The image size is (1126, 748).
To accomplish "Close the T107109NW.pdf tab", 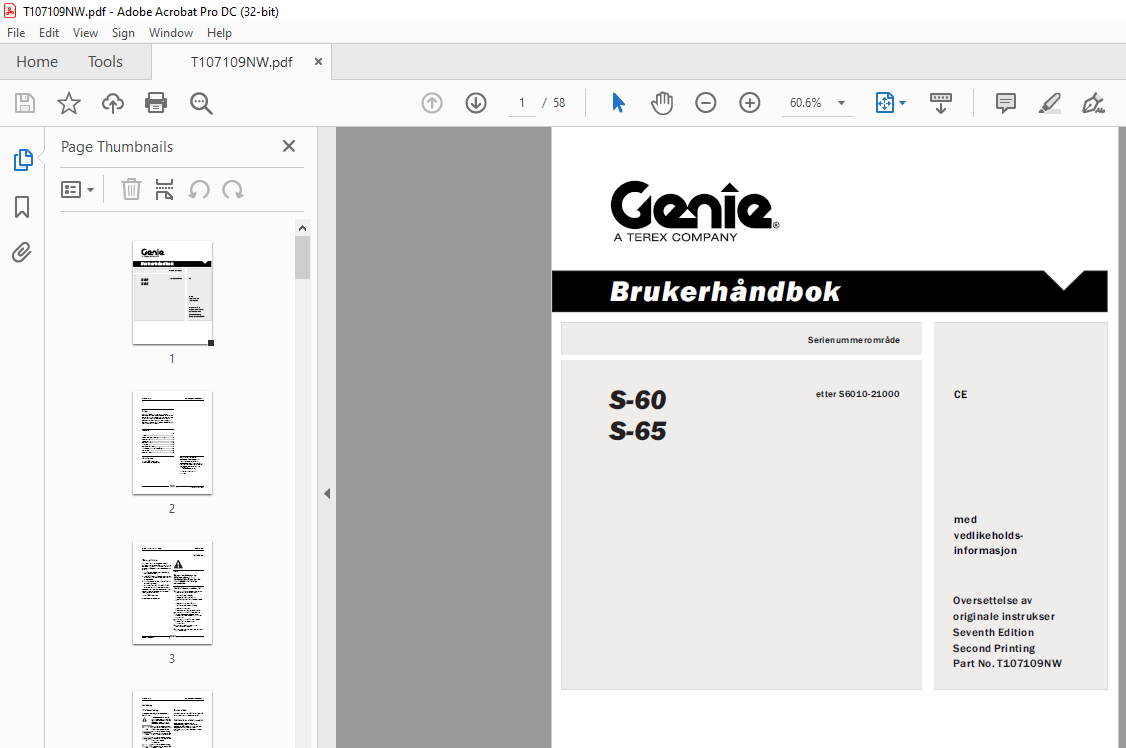I will (x=318, y=62).
